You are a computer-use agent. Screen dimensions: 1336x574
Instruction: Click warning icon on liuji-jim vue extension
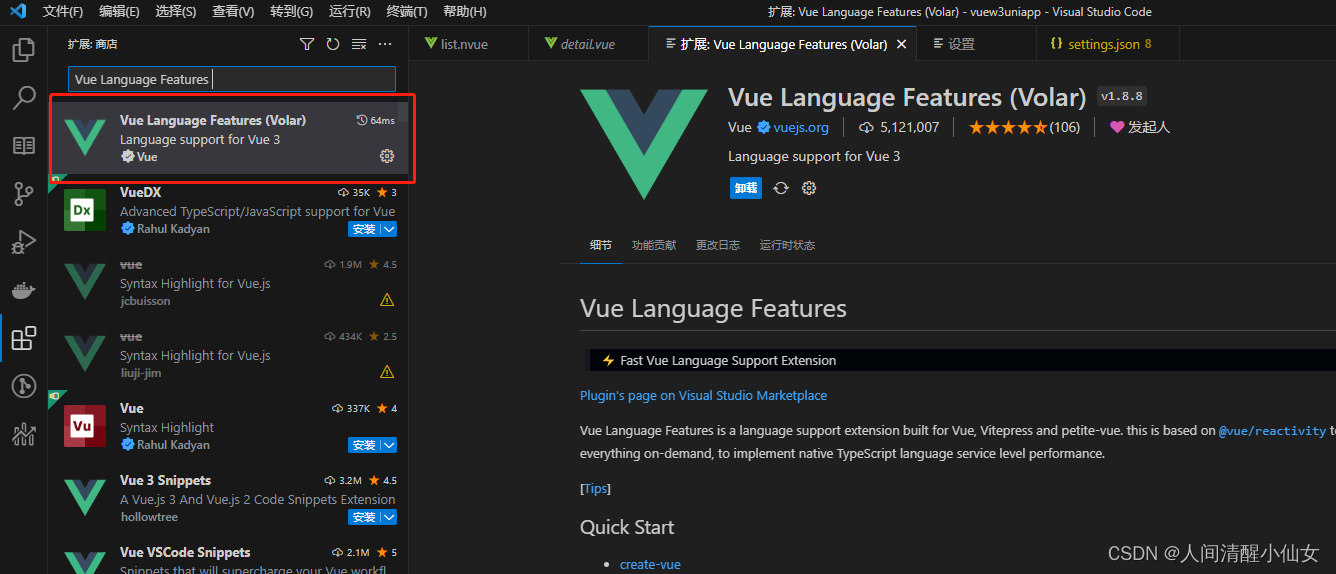click(387, 372)
